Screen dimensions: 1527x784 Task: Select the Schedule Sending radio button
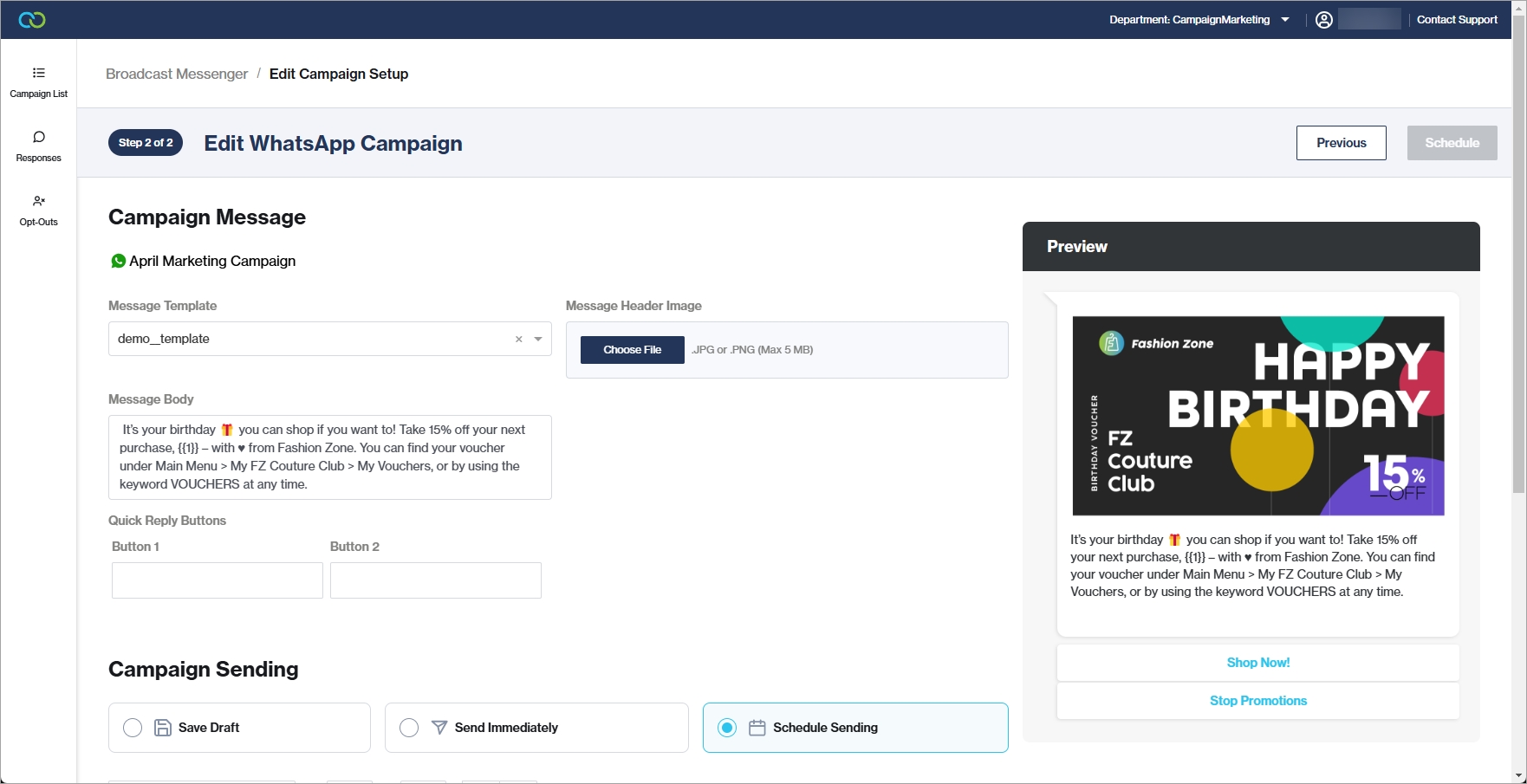[x=727, y=728]
